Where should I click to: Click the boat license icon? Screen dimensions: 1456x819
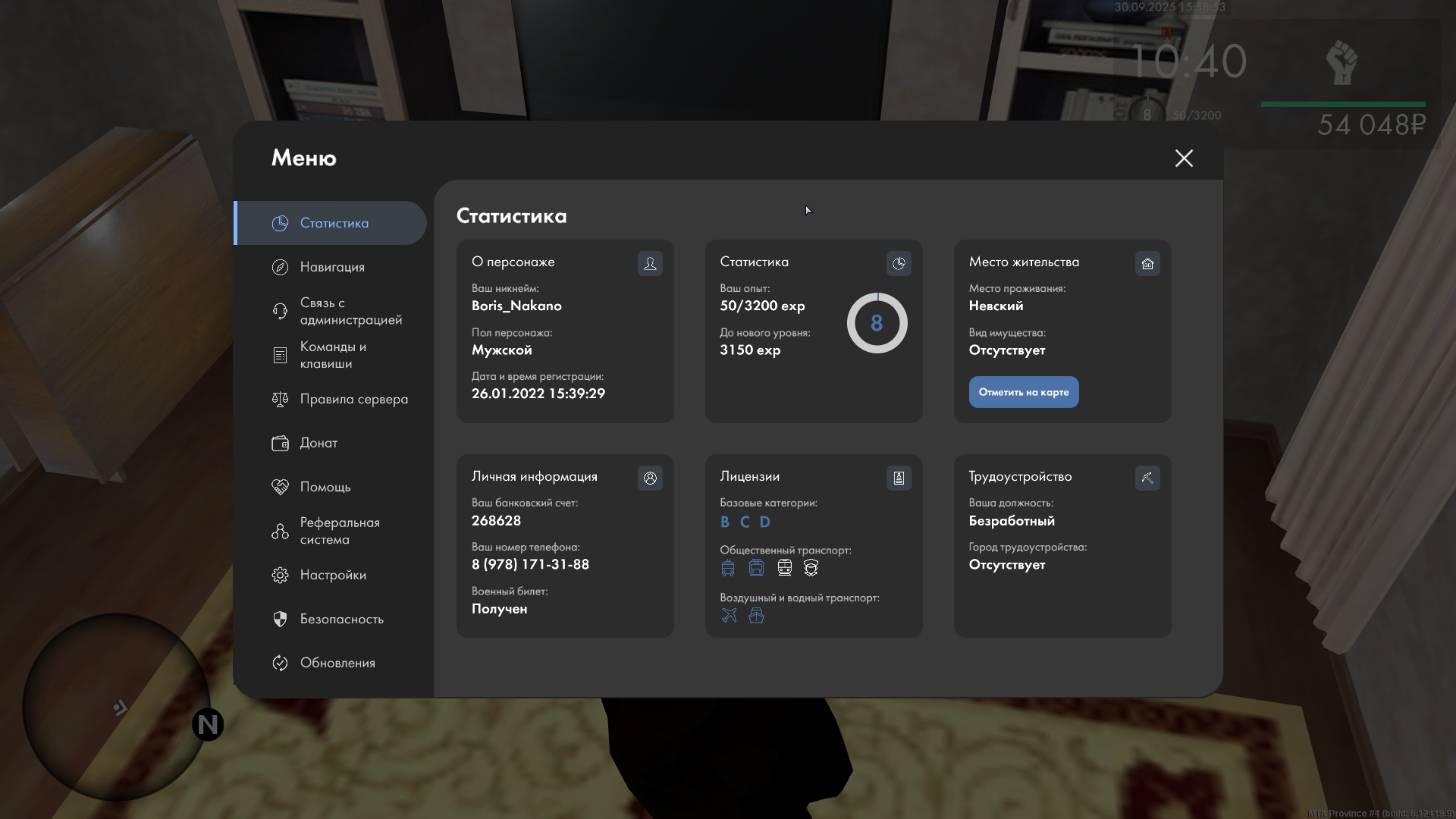click(x=756, y=615)
